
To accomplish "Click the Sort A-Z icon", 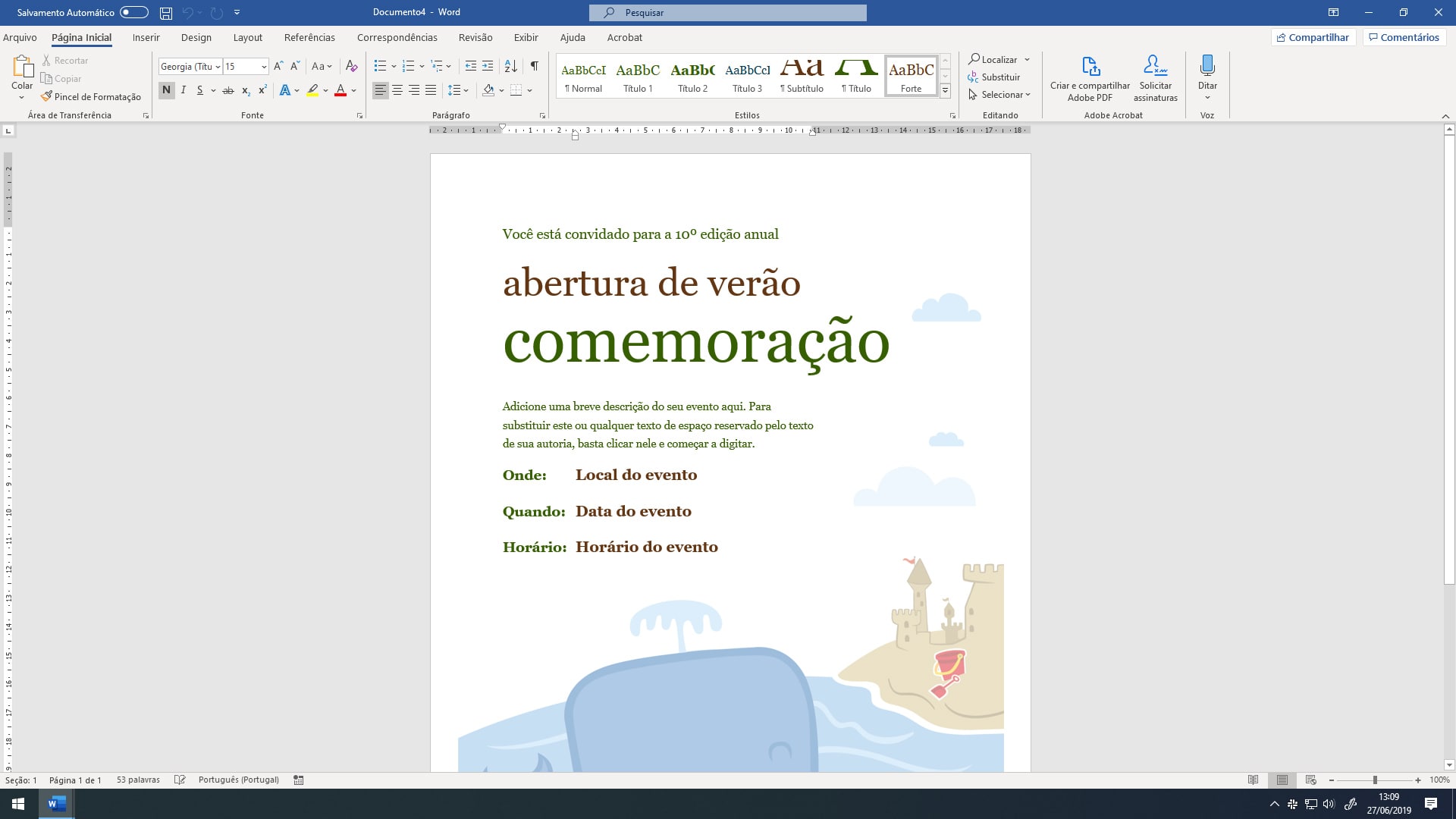I will [510, 67].
